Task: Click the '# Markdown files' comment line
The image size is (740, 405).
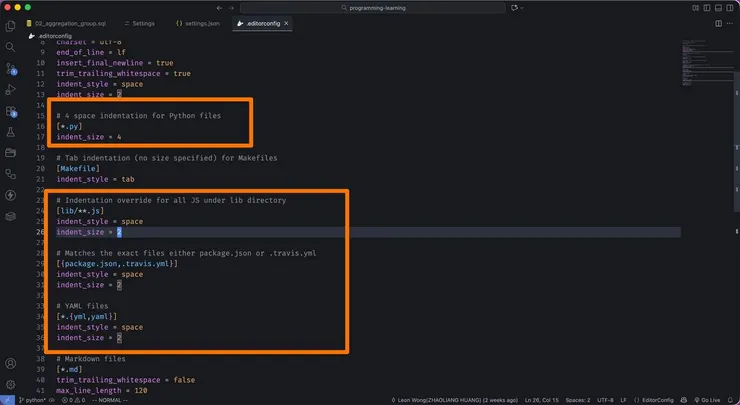Action: pos(91,359)
